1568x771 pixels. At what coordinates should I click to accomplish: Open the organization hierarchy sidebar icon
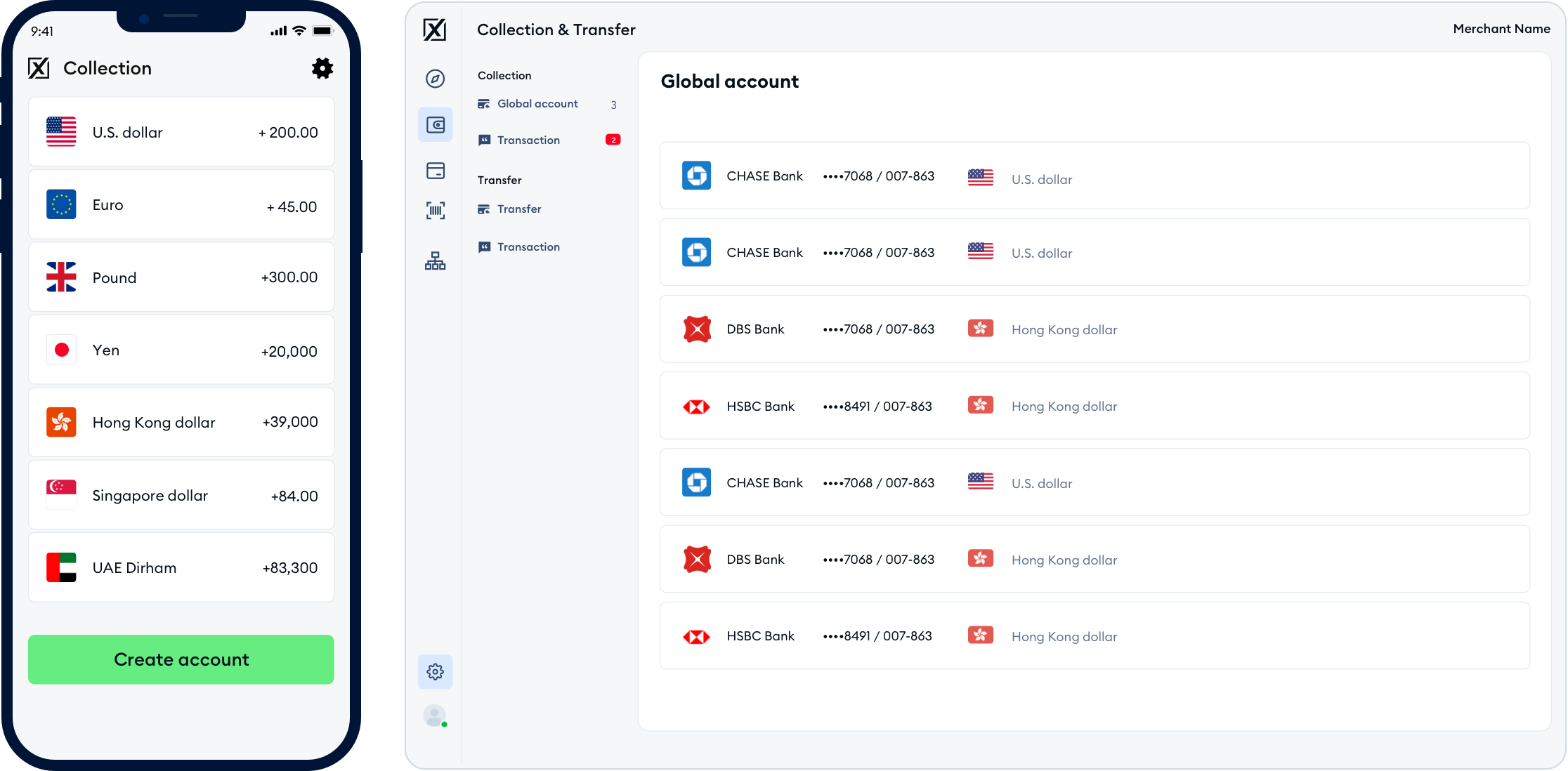(435, 261)
